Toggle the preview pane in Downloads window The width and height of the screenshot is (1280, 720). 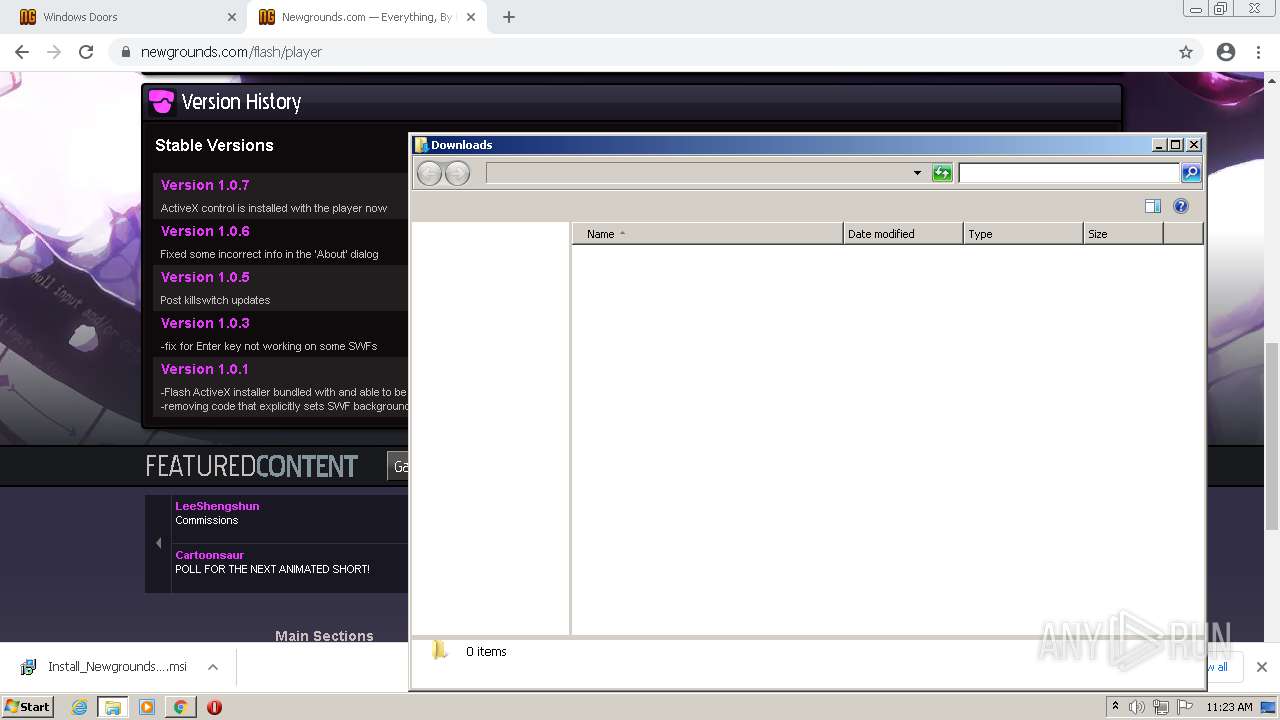click(1153, 206)
